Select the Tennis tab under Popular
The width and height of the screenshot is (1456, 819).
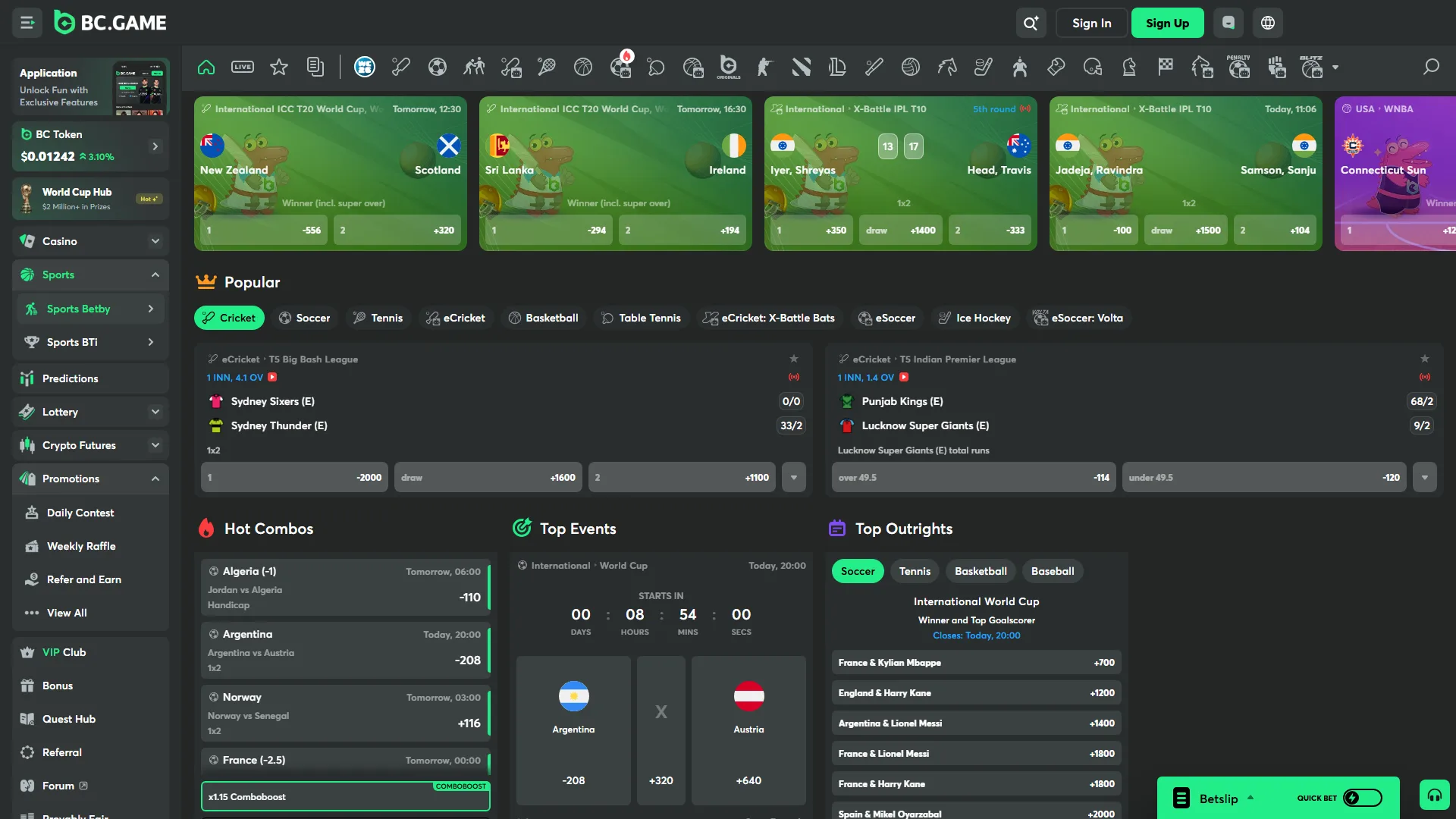coord(378,318)
